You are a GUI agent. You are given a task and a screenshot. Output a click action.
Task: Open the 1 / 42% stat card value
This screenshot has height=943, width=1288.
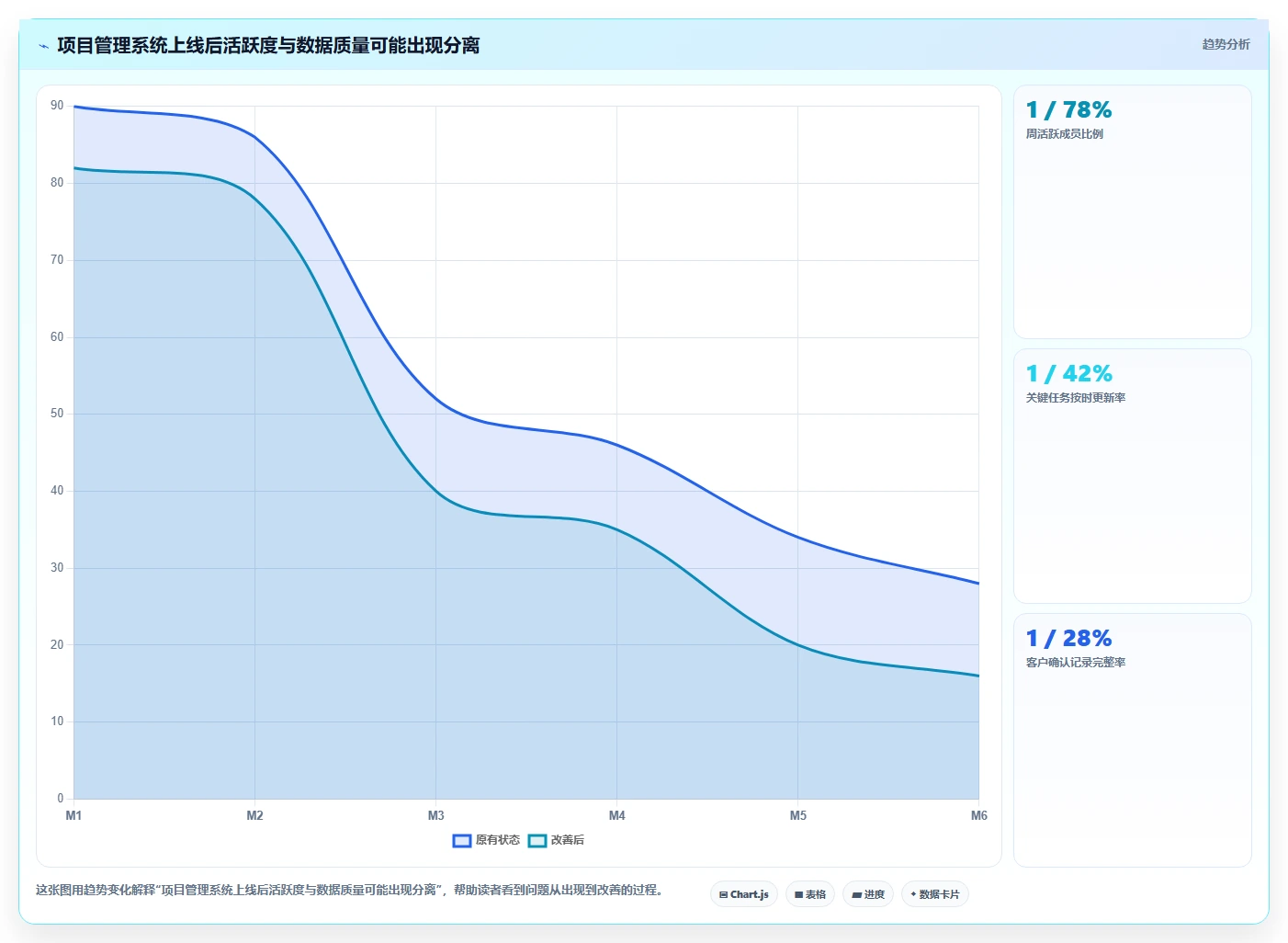[1068, 374]
